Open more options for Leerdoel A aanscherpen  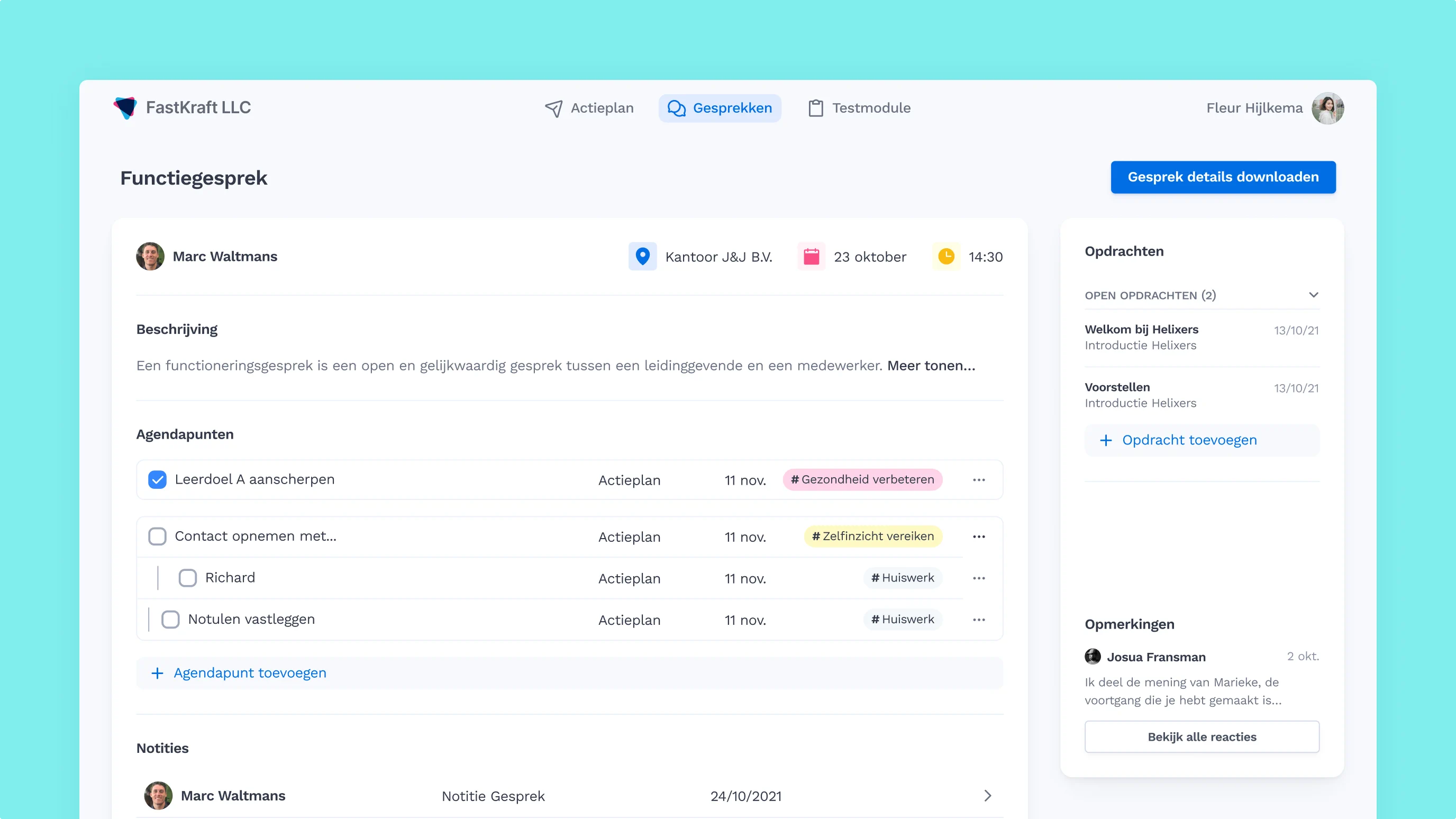[x=979, y=480]
